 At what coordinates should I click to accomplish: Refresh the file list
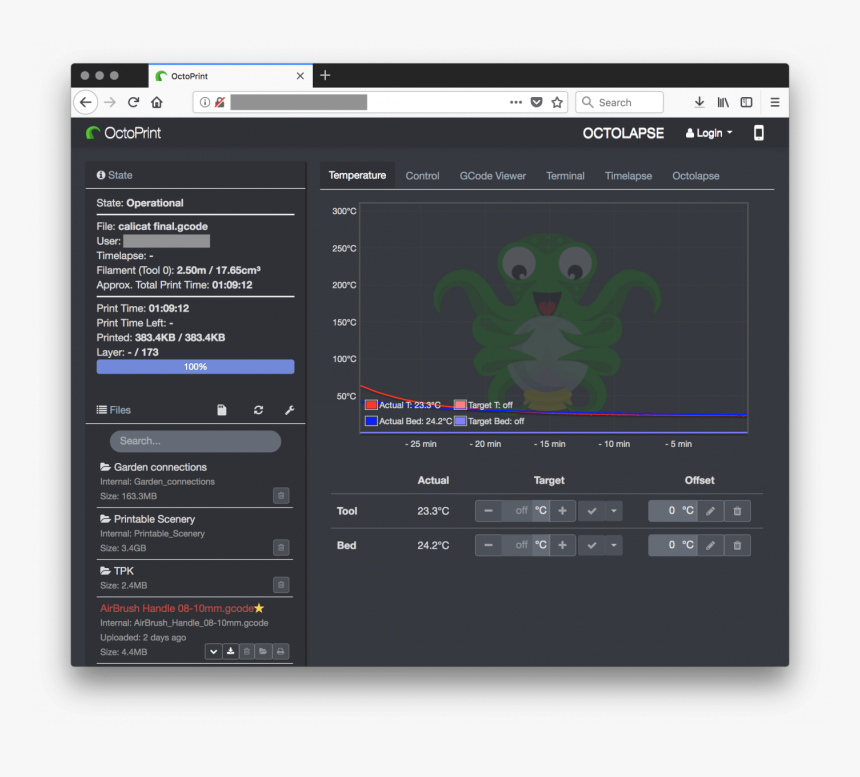(x=258, y=410)
